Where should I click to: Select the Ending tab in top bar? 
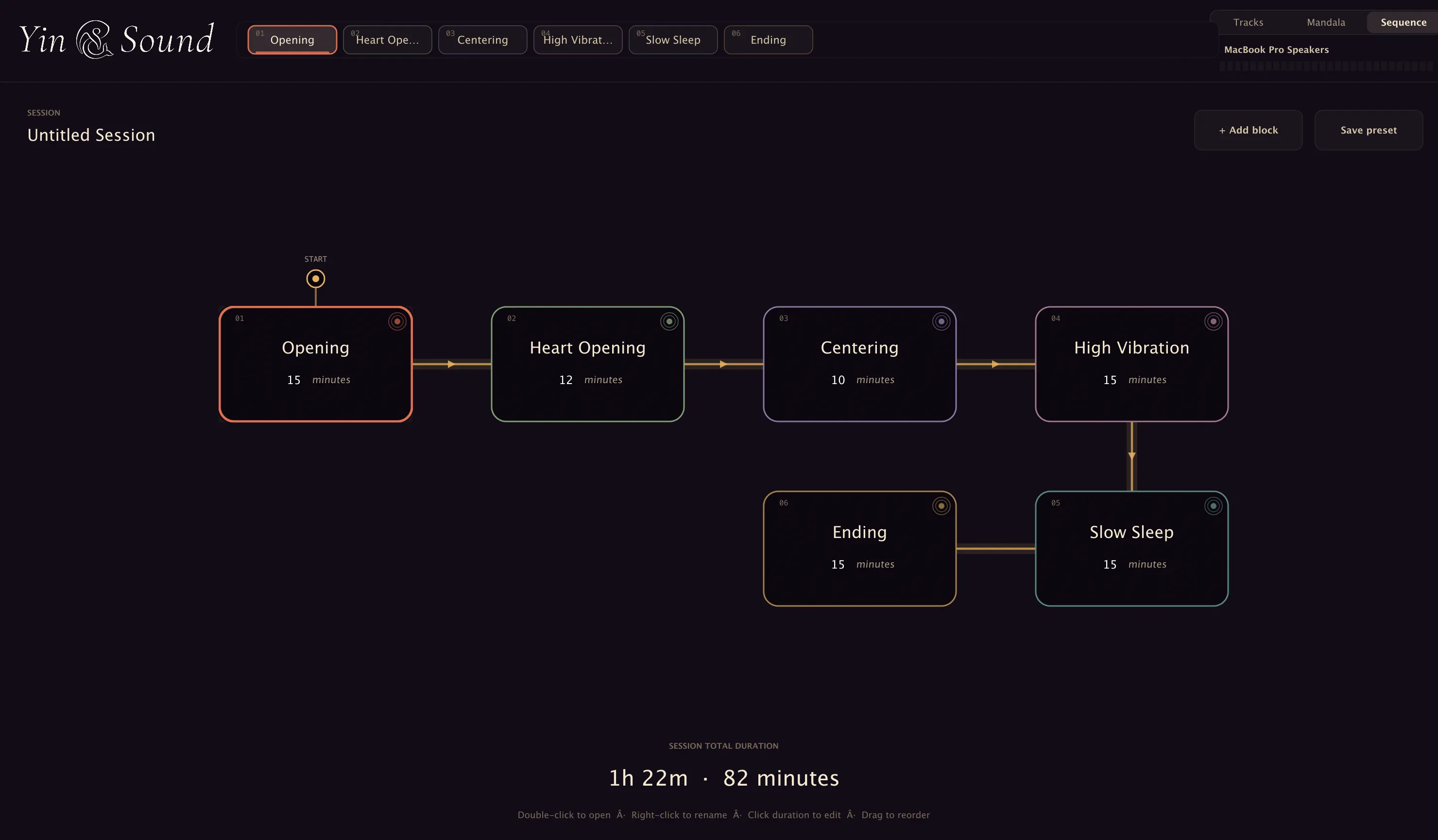point(769,40)
